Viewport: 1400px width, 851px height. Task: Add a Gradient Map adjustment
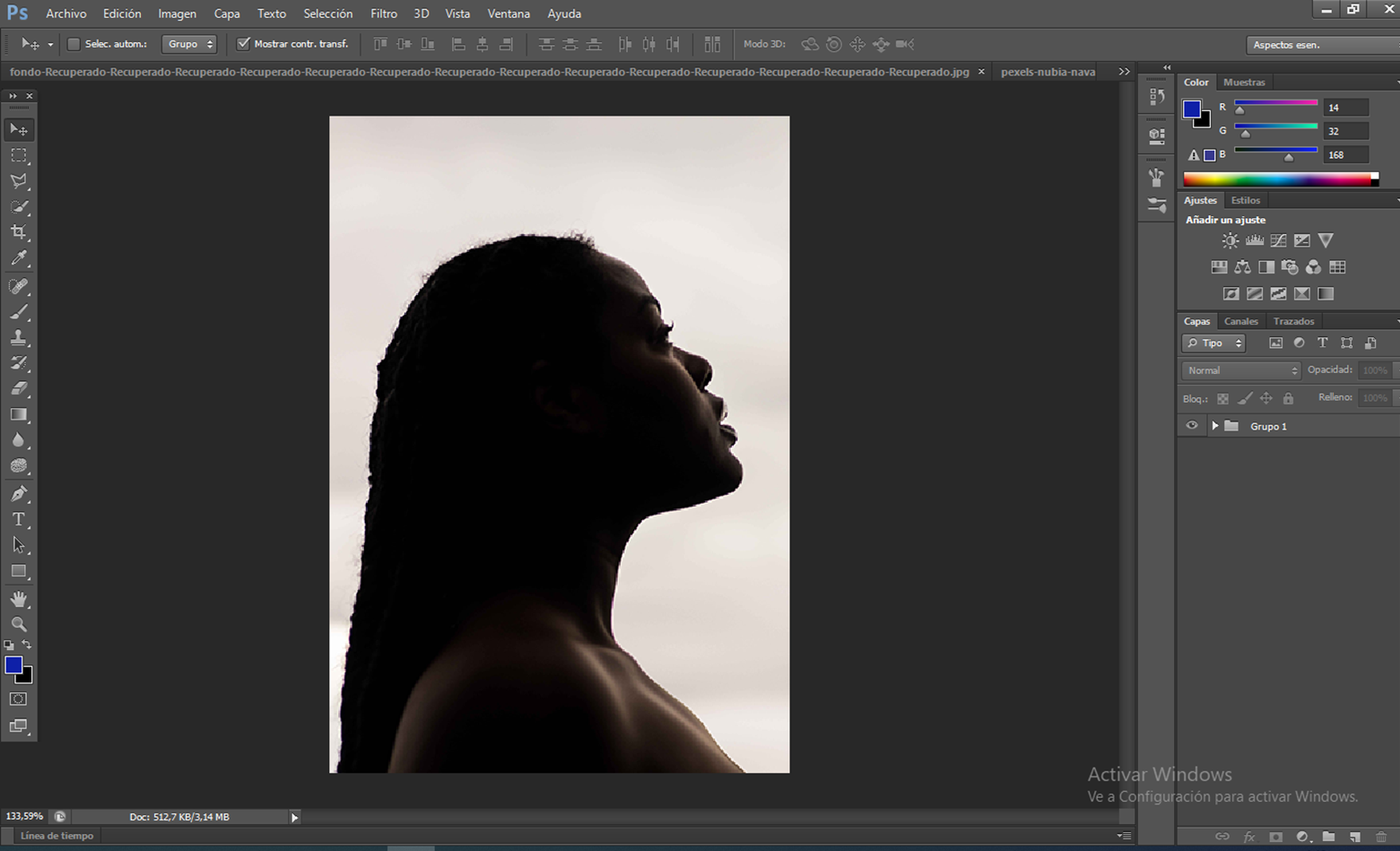click(x=1326, y=294)
